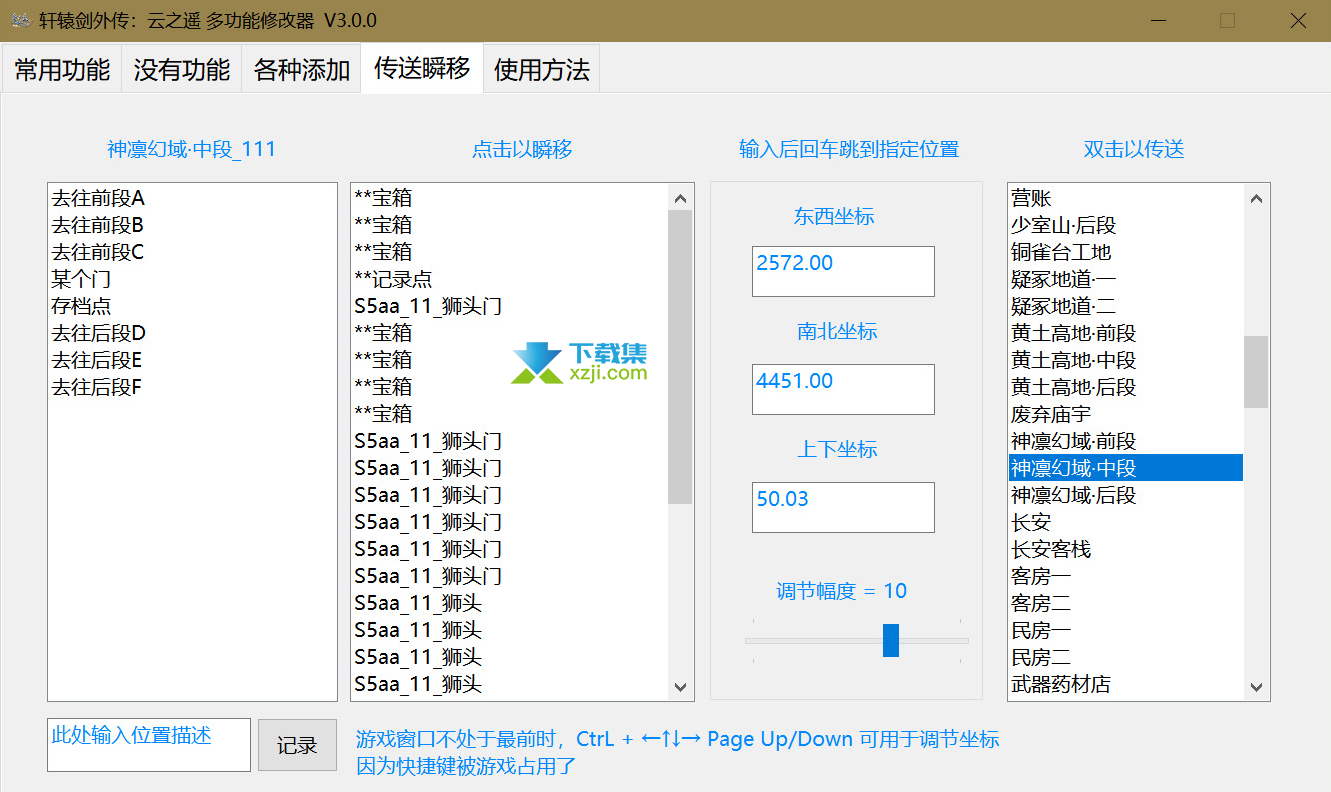Select 神凛幻域·后段 in the teleport list
Screen dimensions: 1331x792
tap(1126, 495)
